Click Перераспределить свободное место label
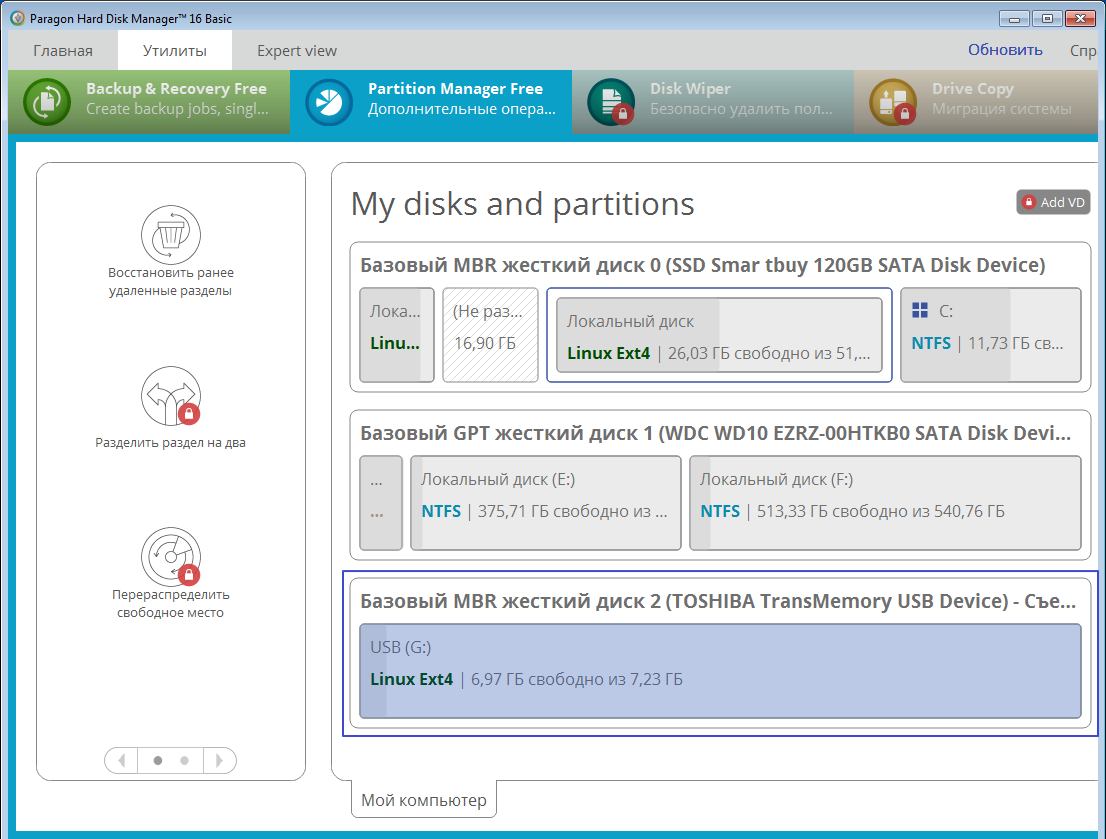This screenshot has height=839, width=1106. (x=171, y=603)
